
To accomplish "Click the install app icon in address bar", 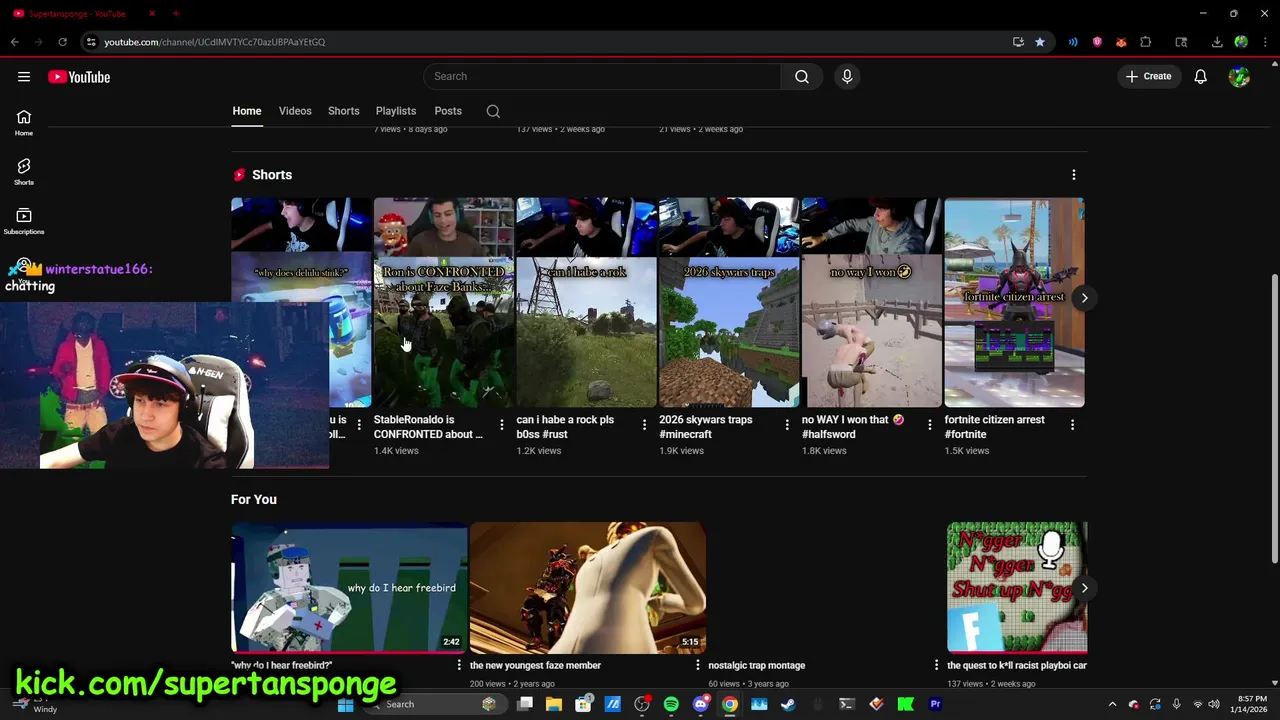I will coord(1018,42).
